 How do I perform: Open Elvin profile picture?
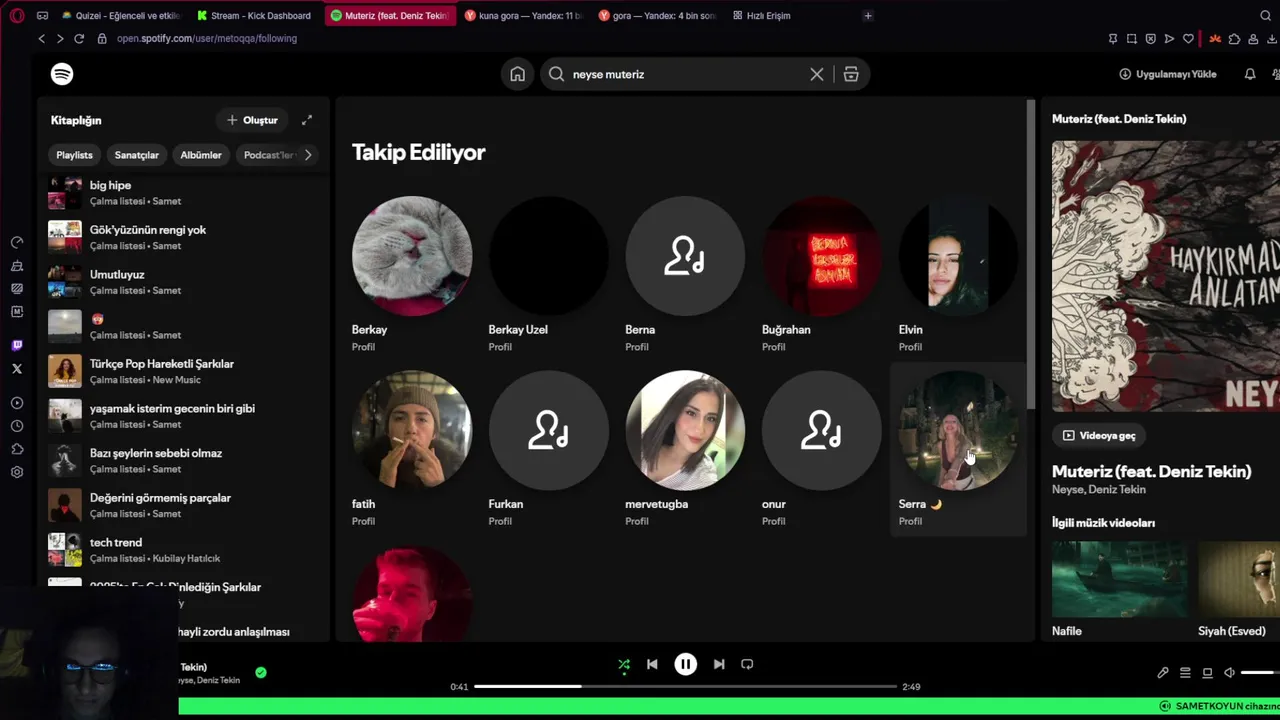tap(958, 256)
